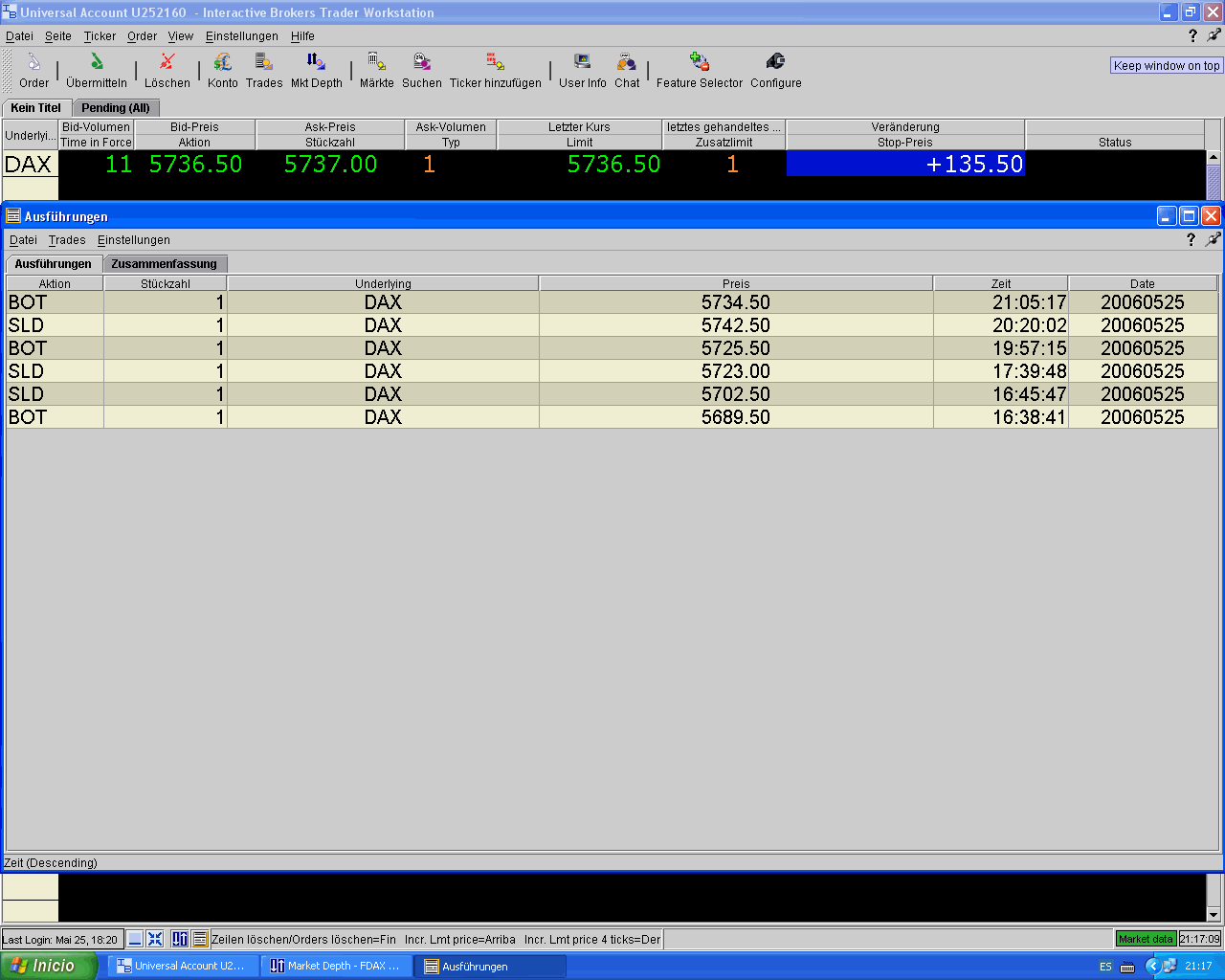Expand hidden tray icons arrow
1225x980 pixels.
(1152, 967)
